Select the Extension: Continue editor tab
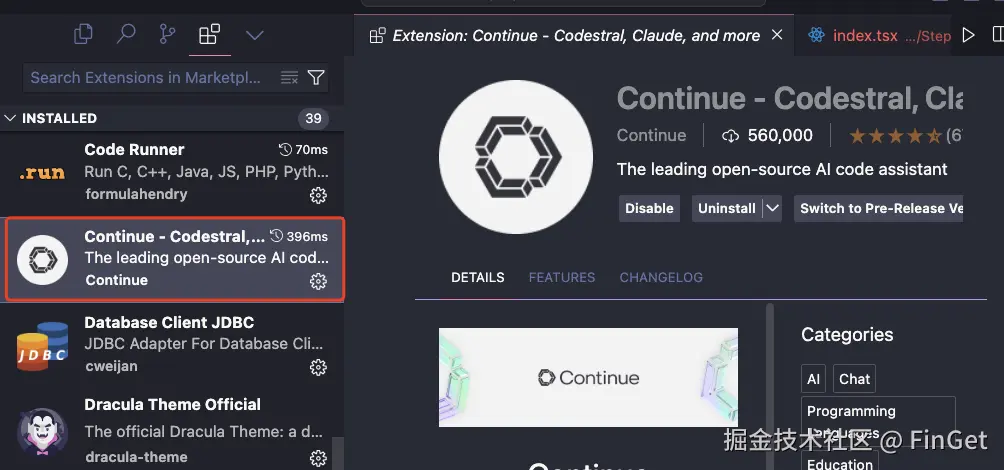1004x470 pixels. [575, 35]
